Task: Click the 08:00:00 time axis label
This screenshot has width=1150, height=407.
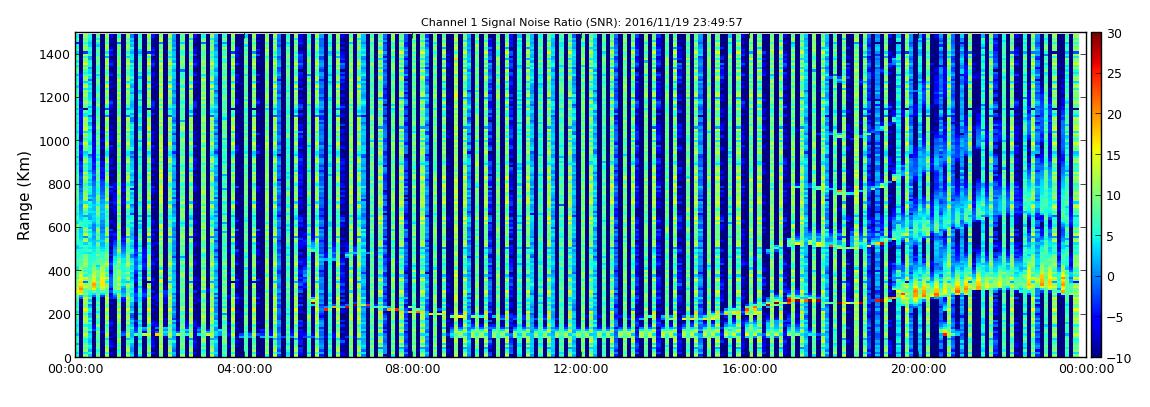Action: [412, 370]
